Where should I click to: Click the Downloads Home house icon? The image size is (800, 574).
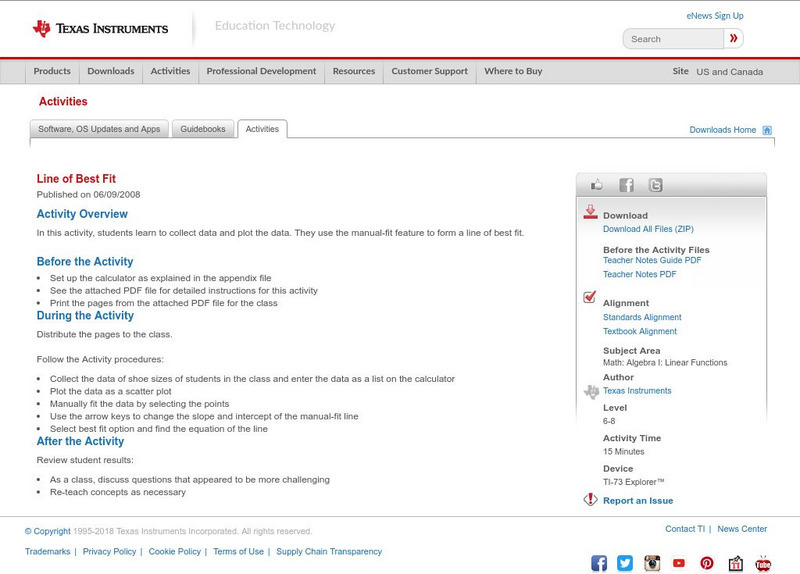point(767,130)
